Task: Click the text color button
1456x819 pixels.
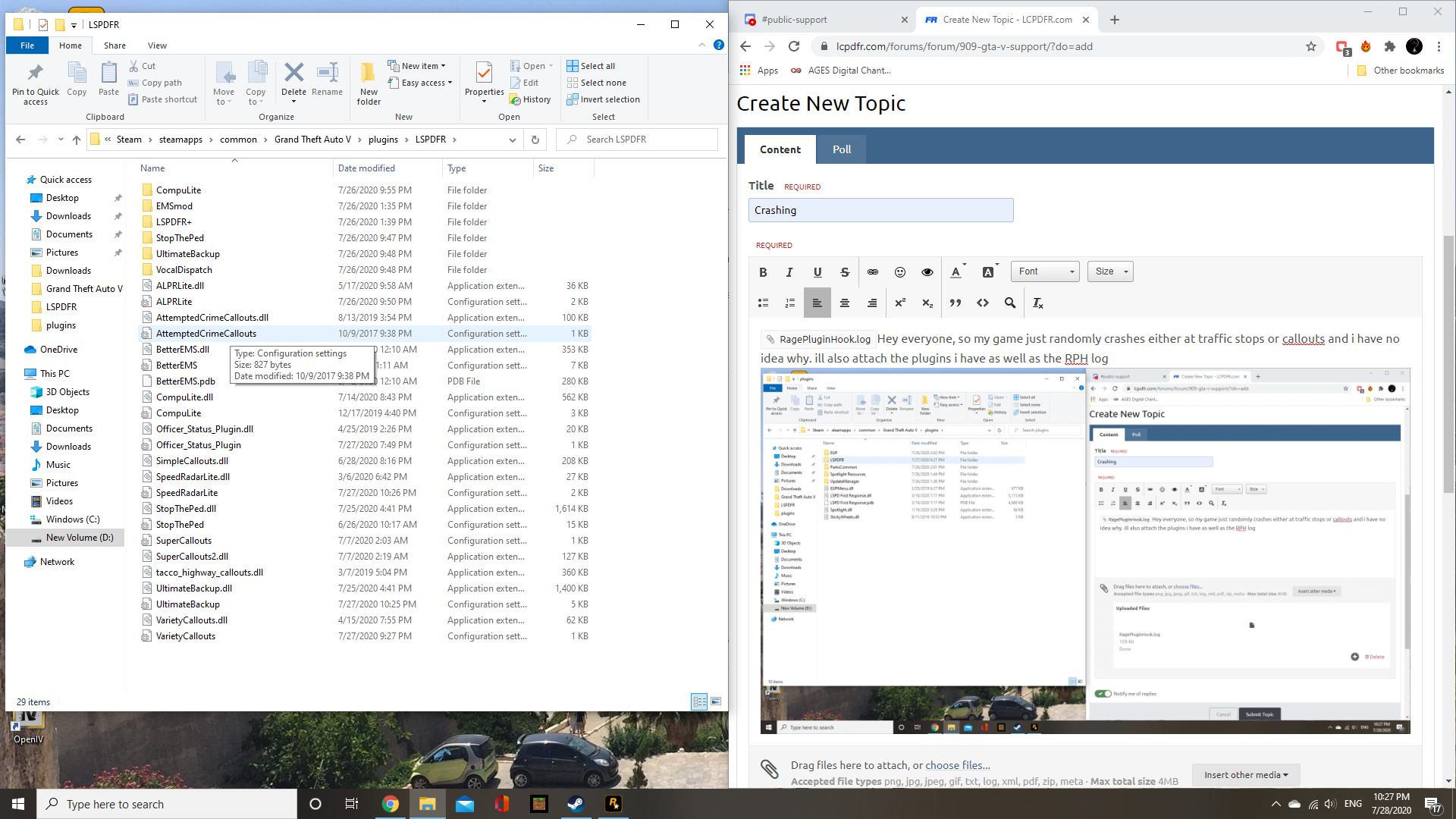Action: [956, 272]
